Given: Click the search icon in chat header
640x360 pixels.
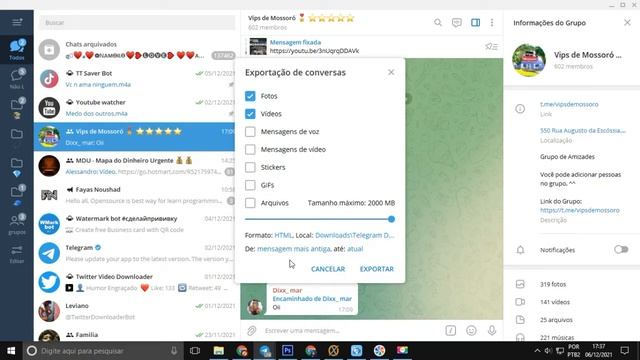Looking at the screenshot, I should (438, 22).
